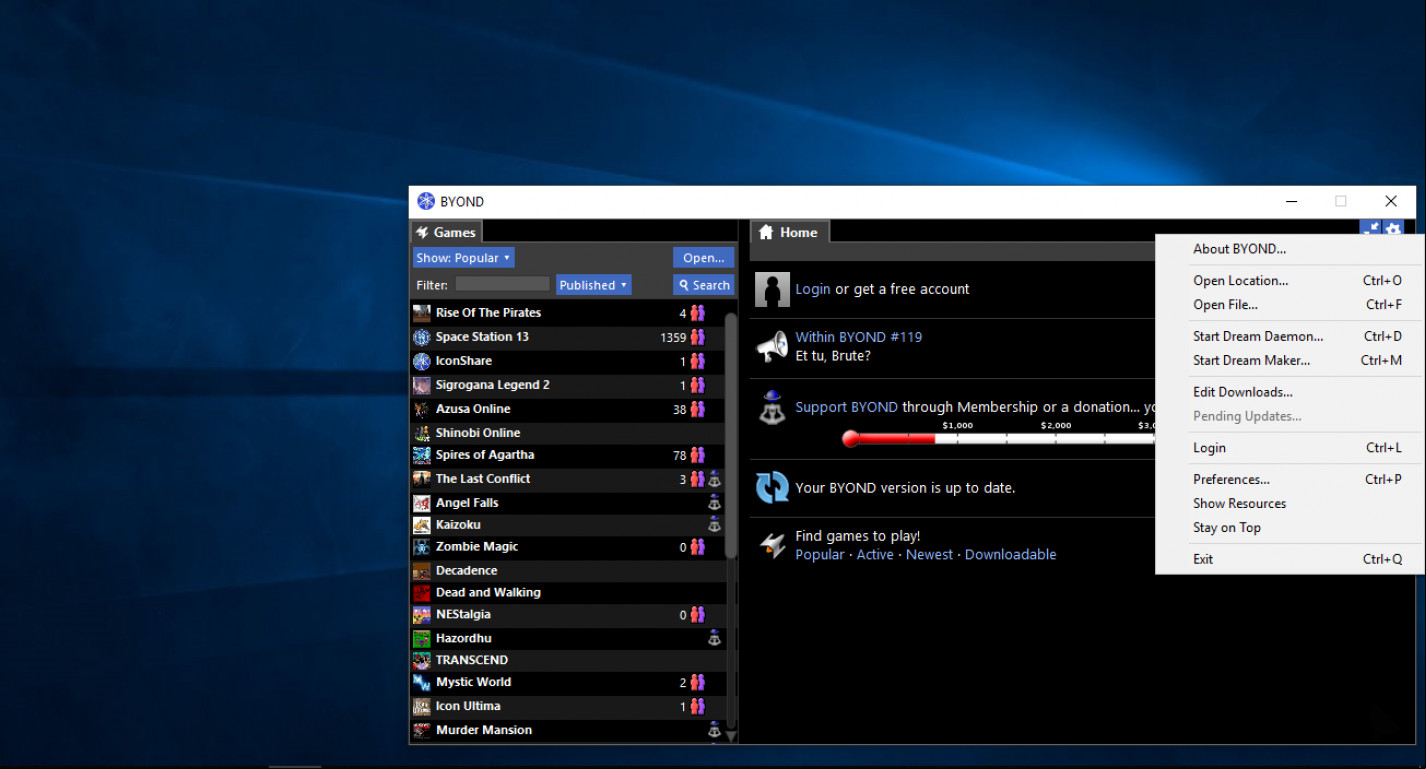This screenshot has height=769, width=1426.
Task: Open Preferences... from the menu
Action: pos(1289,480)
